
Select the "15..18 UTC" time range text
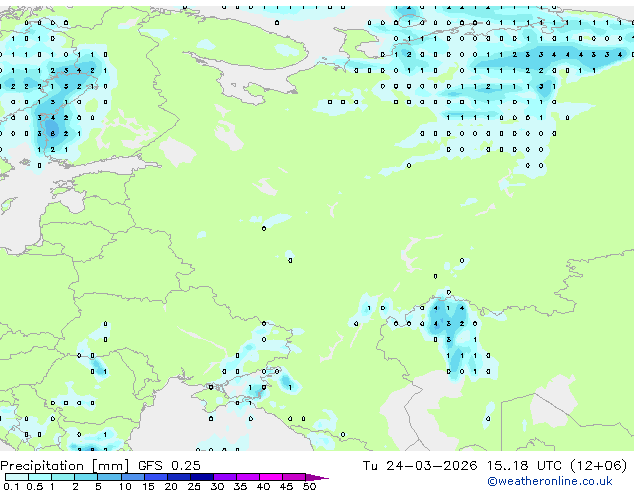click(525, 466)
